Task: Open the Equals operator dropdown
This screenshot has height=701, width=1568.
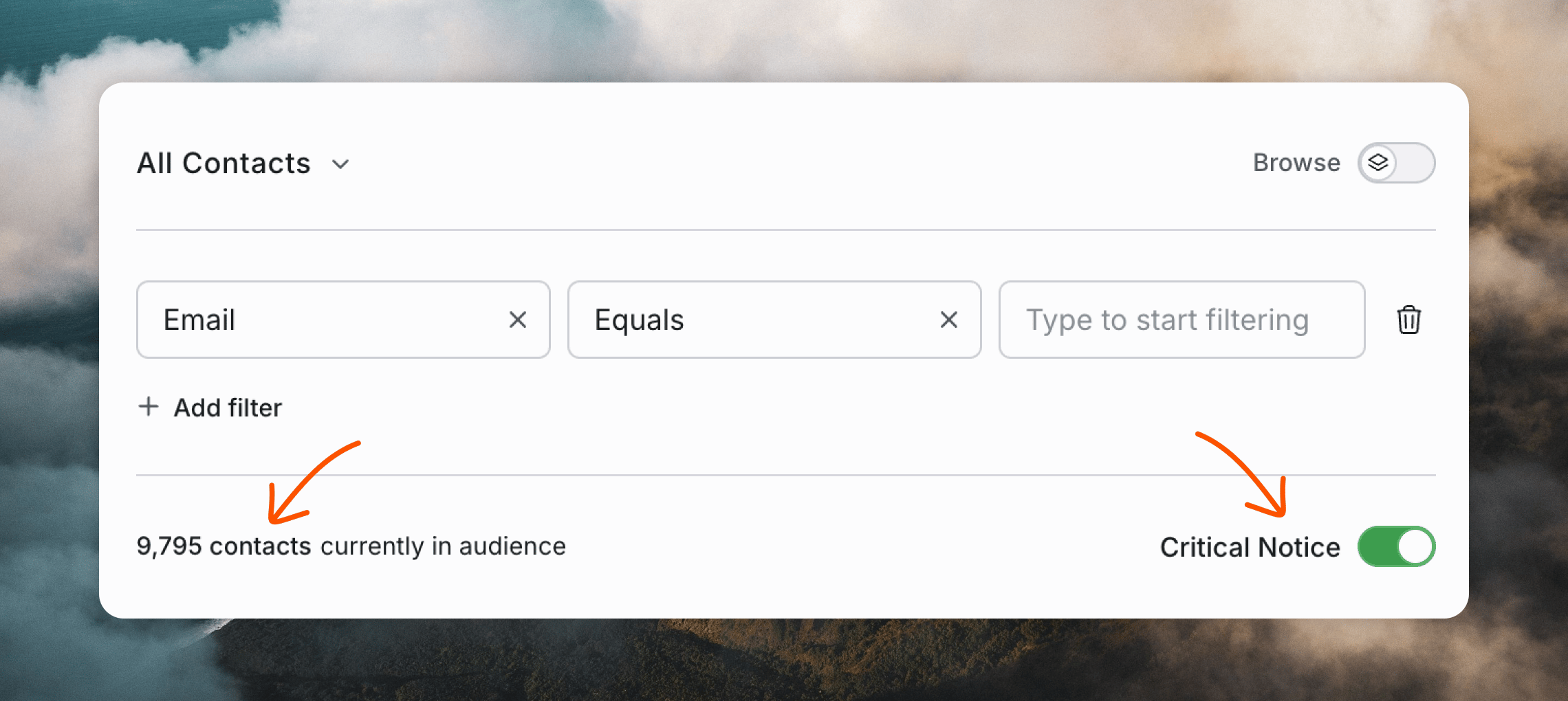Action: click(774, 320)
